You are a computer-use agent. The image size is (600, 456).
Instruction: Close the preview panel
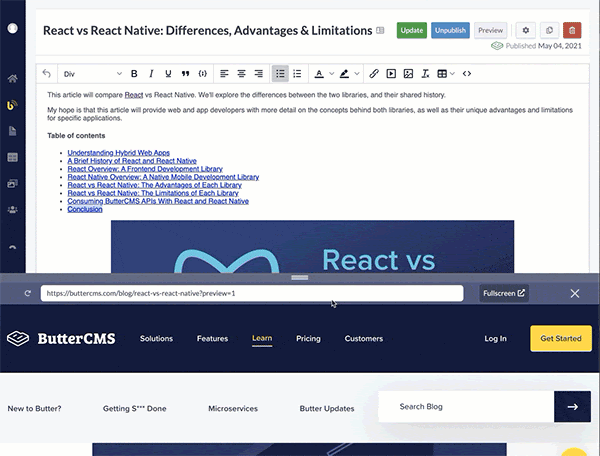[575, 293]
